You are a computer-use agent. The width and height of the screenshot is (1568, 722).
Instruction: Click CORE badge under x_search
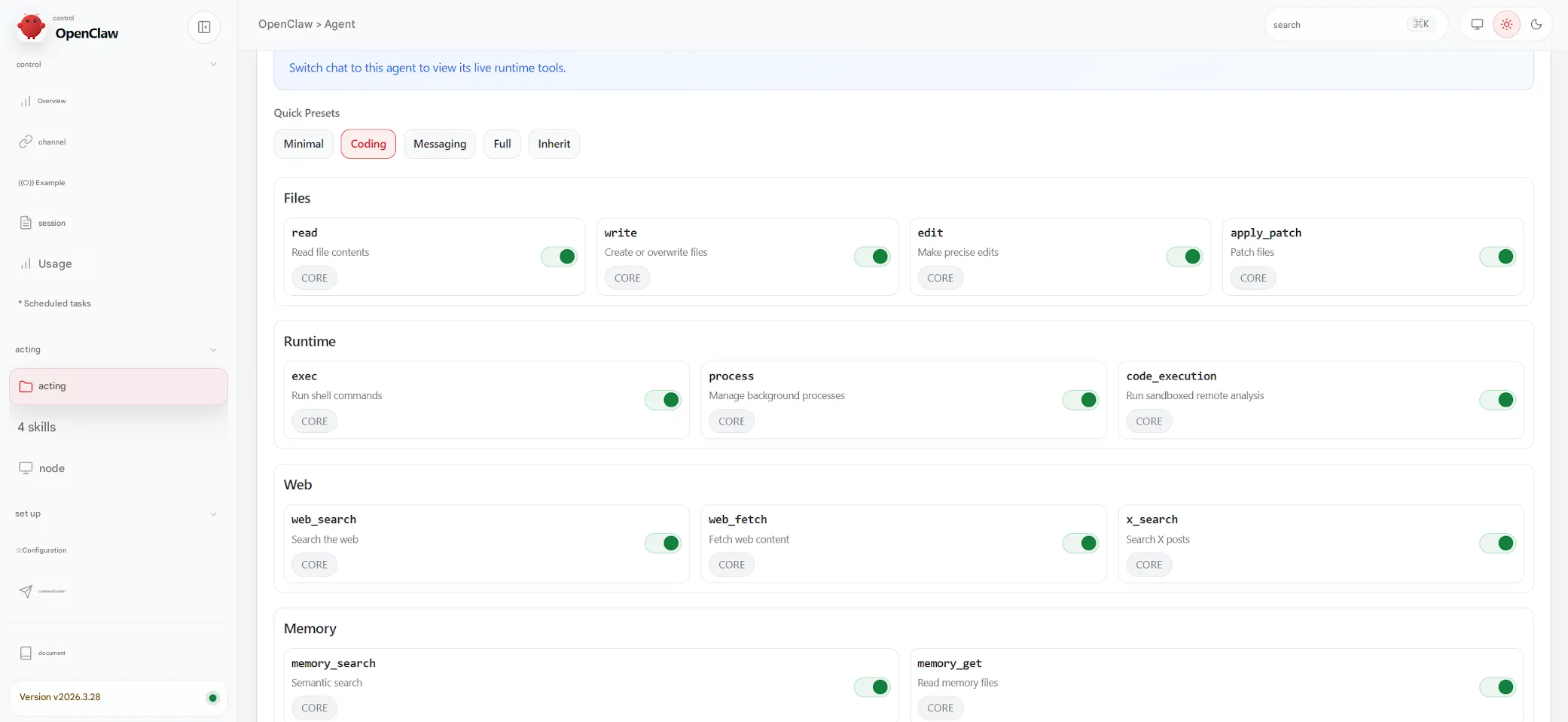(1149, 565)
